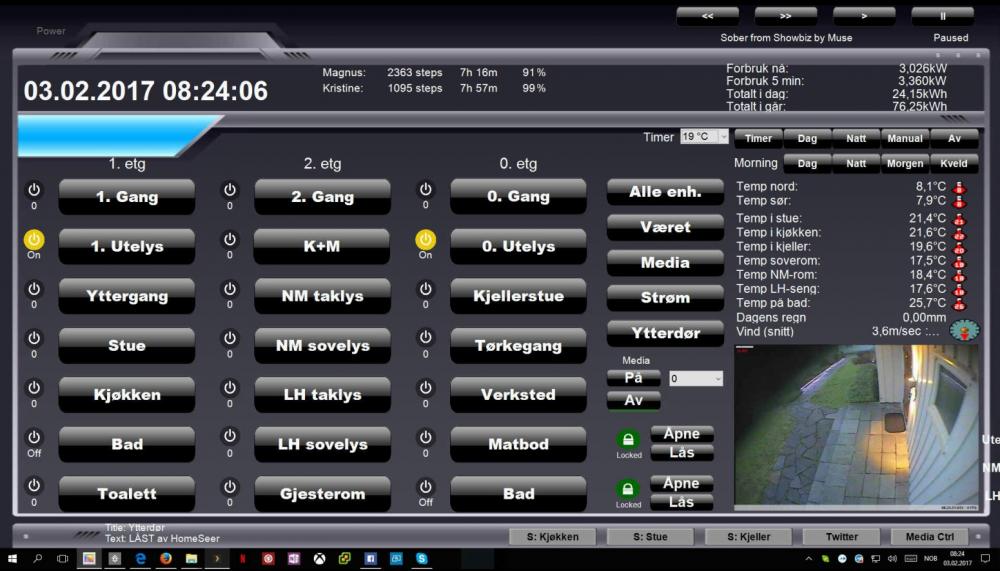Toggle power icon for 1. Gang

(34, 190)
